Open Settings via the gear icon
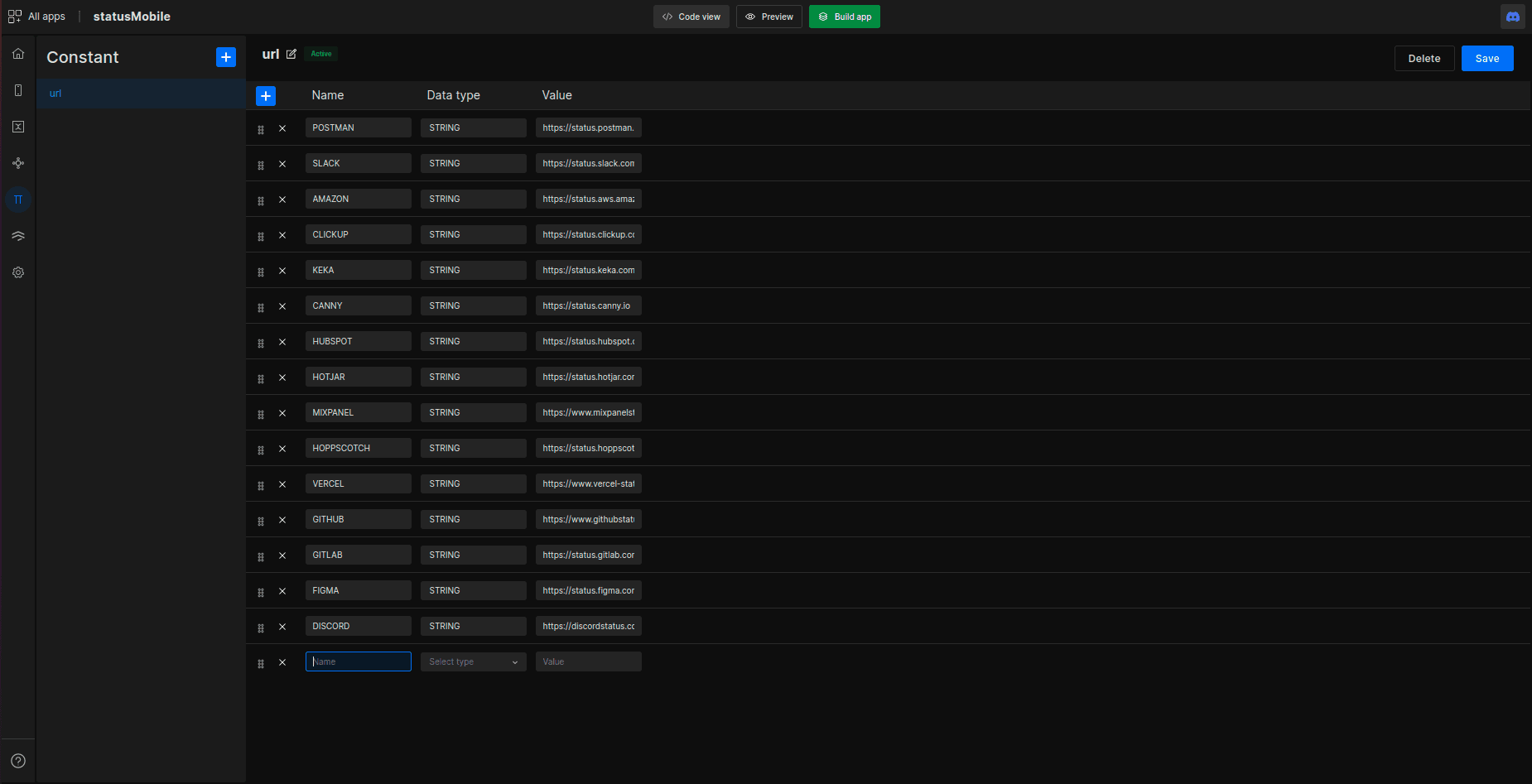 pyautogui.click(x=18, y=272)
